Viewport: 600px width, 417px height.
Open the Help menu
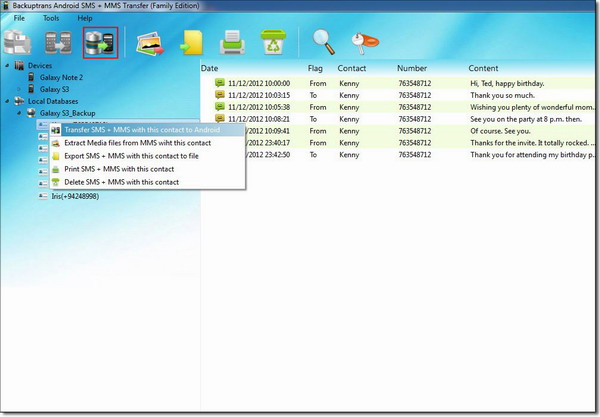(85, 18)
